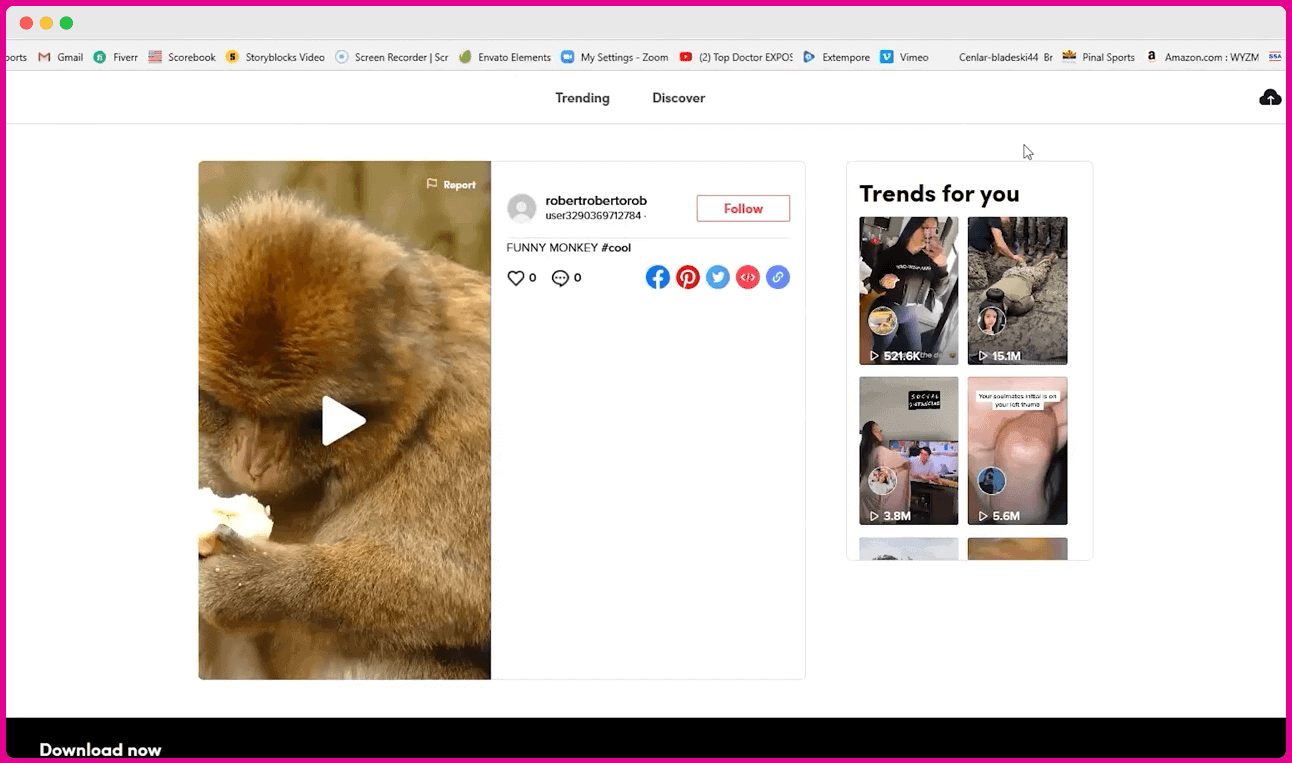Share video on Twitter
This screenshot has height=763, width=1292.
[x=717, y=277]
